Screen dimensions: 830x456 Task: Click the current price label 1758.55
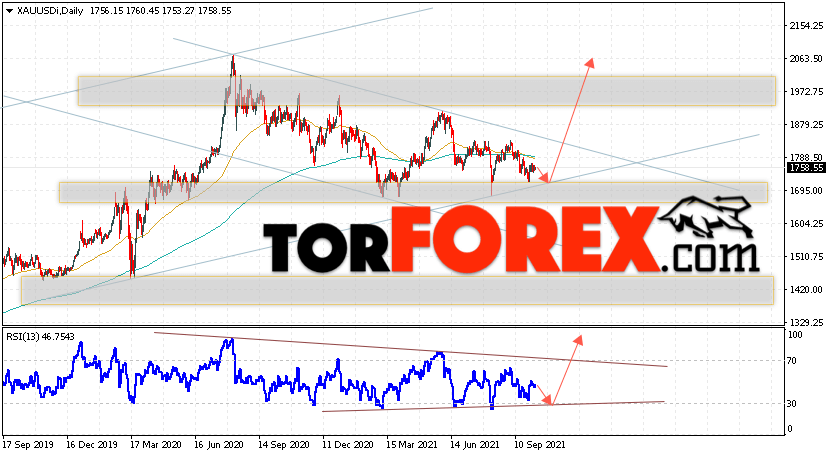806,168
